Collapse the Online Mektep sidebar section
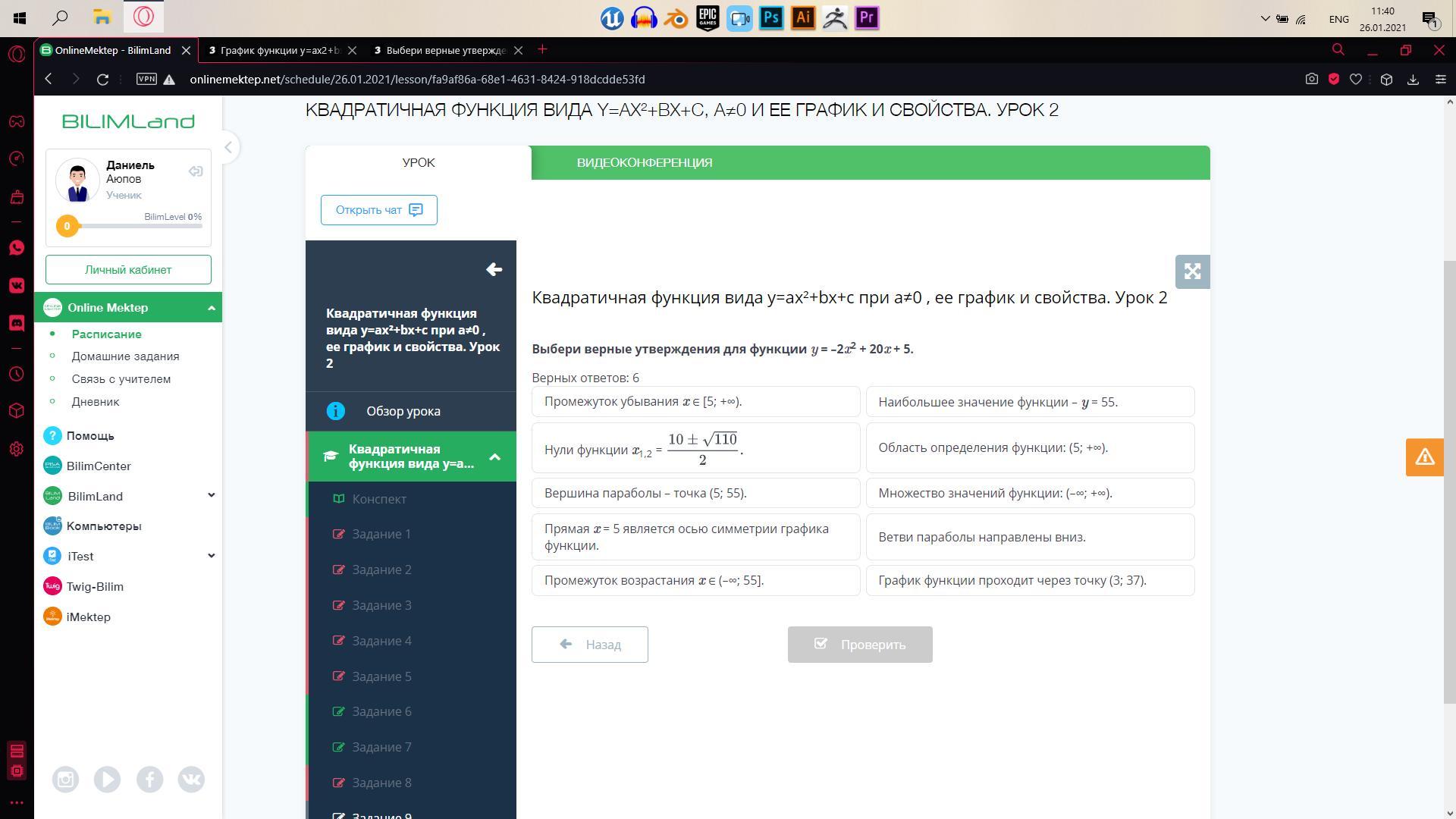 coord(212,308)
